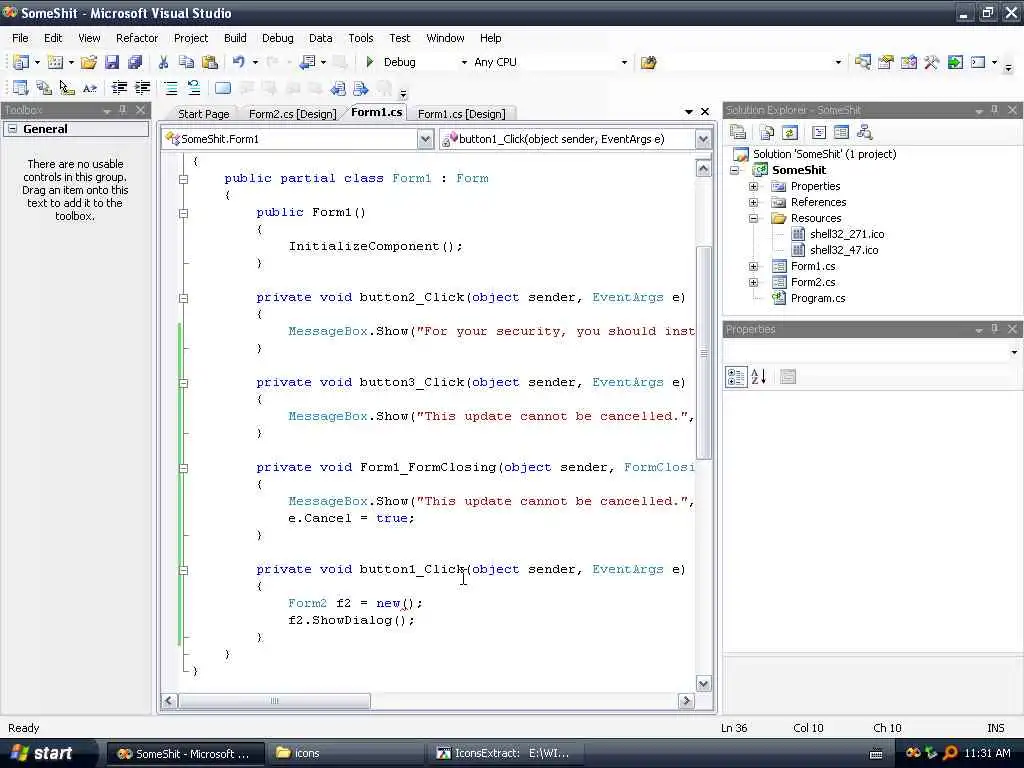1024x768 pixels.
Task: Expand the Properties node in Solution Explorer
Action: tap(754, 186)
